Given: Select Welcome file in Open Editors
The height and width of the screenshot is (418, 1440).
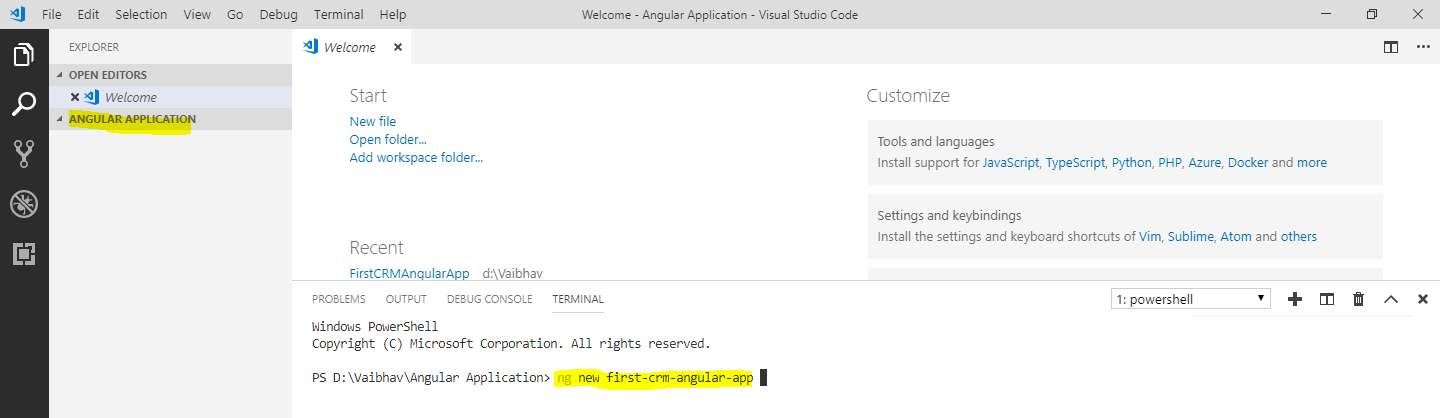Looking at the screenshot, I should [170, 97].
